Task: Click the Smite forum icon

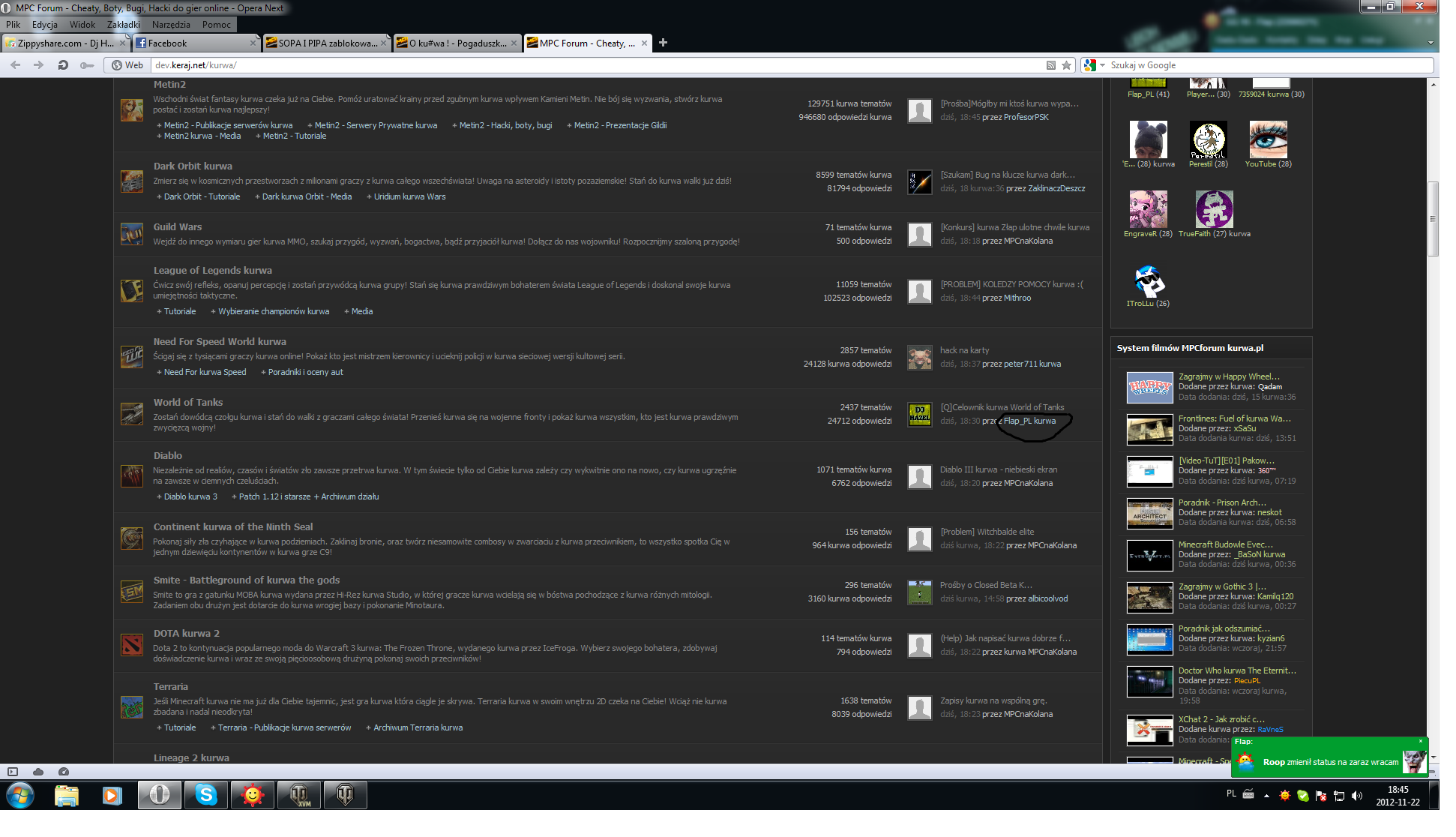Action: (132, 592)
